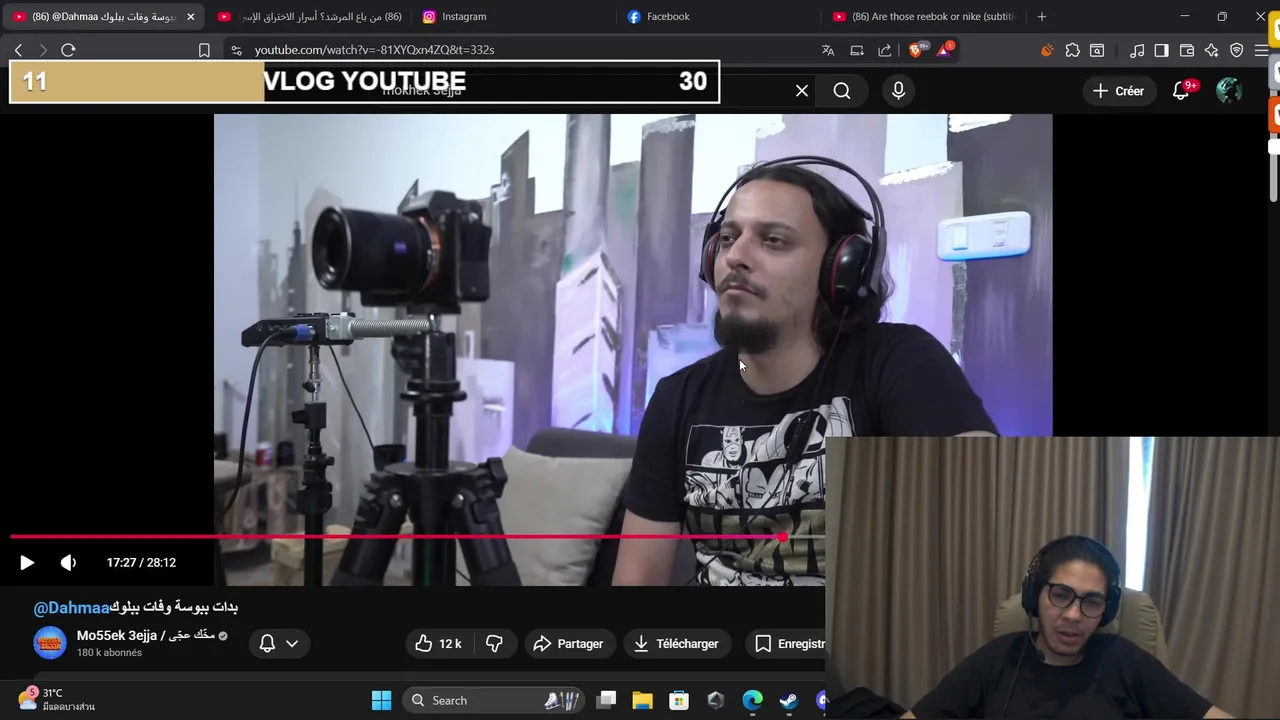The height and width of the screenshot is (720, 1280).
Task: Start voice search with microphone icon
Action: [898, 91]
